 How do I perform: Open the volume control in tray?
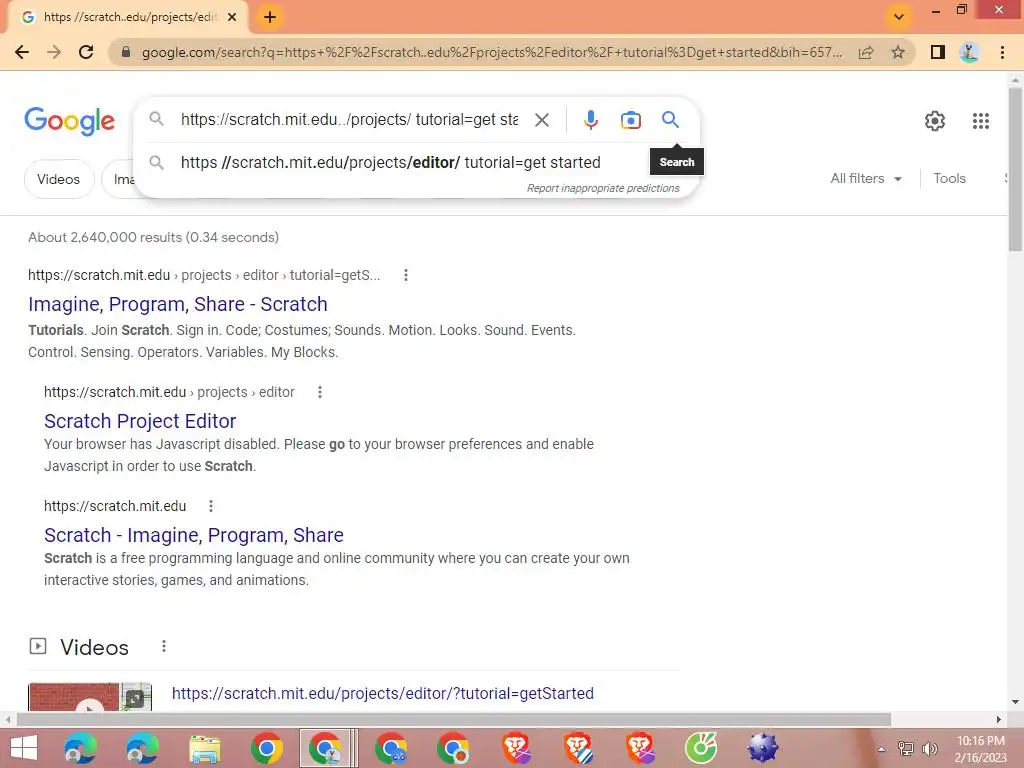coord(929,748)
